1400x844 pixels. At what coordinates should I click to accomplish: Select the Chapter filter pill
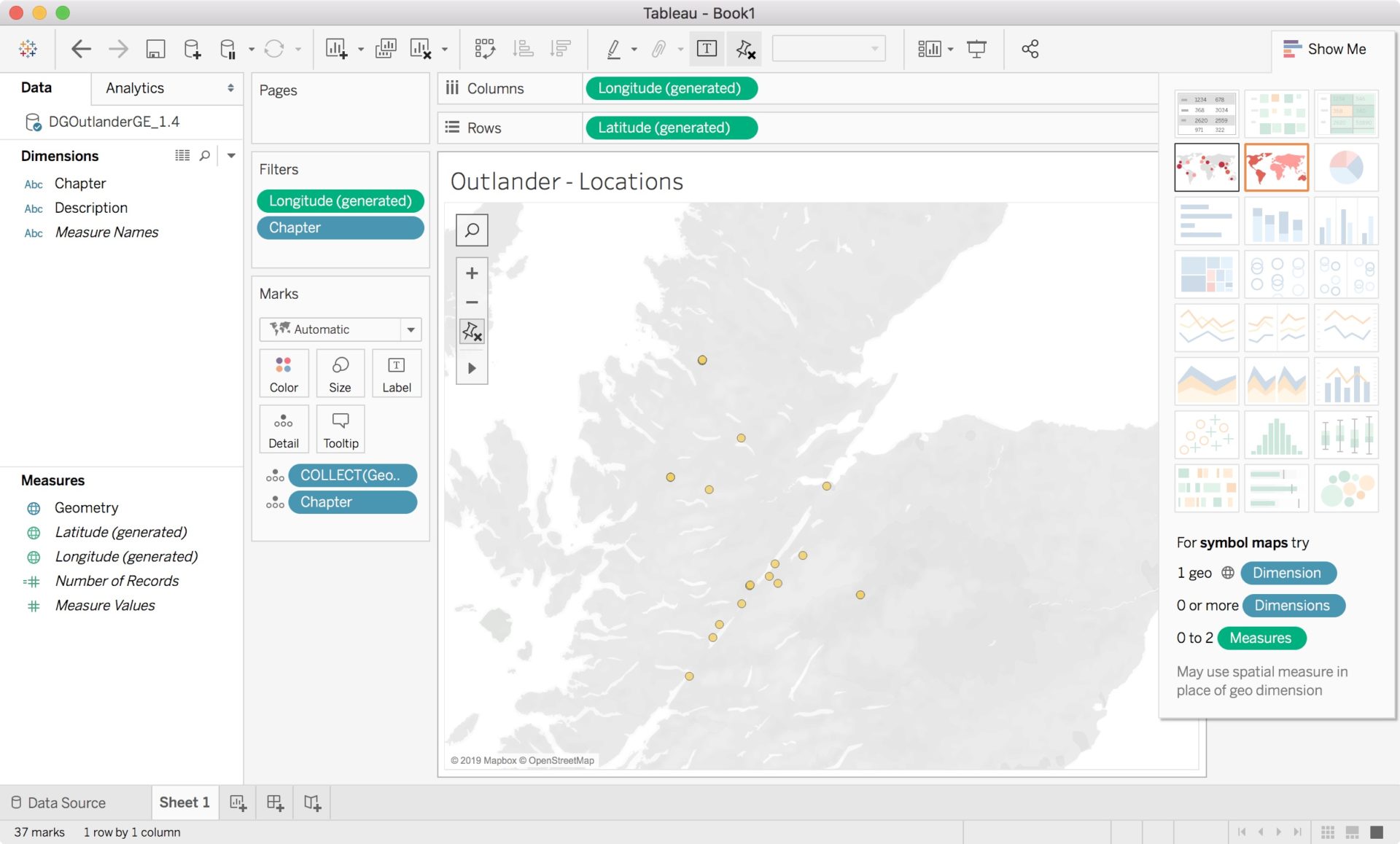(x=340, y=227)
